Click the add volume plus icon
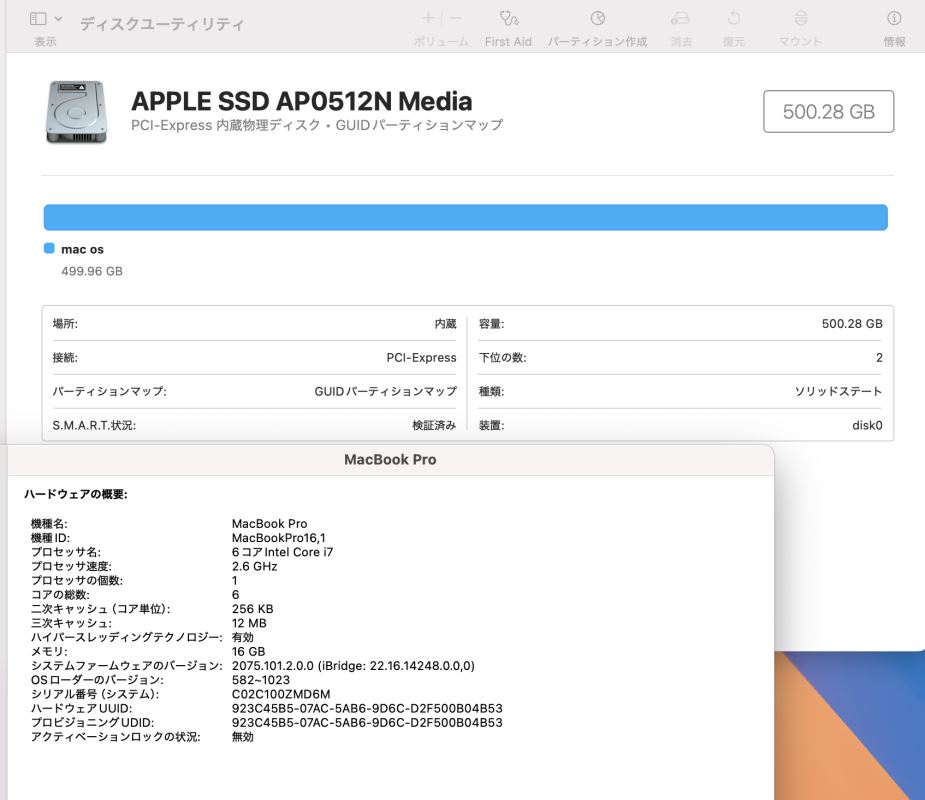Screen dimensions: 925x800 click(x=428, y=18)
